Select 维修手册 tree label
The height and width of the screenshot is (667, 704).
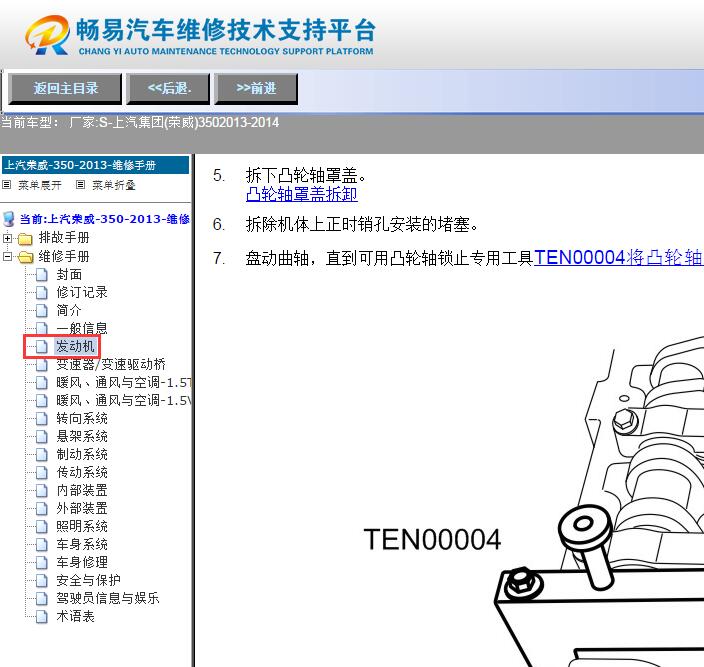point(64,256)
